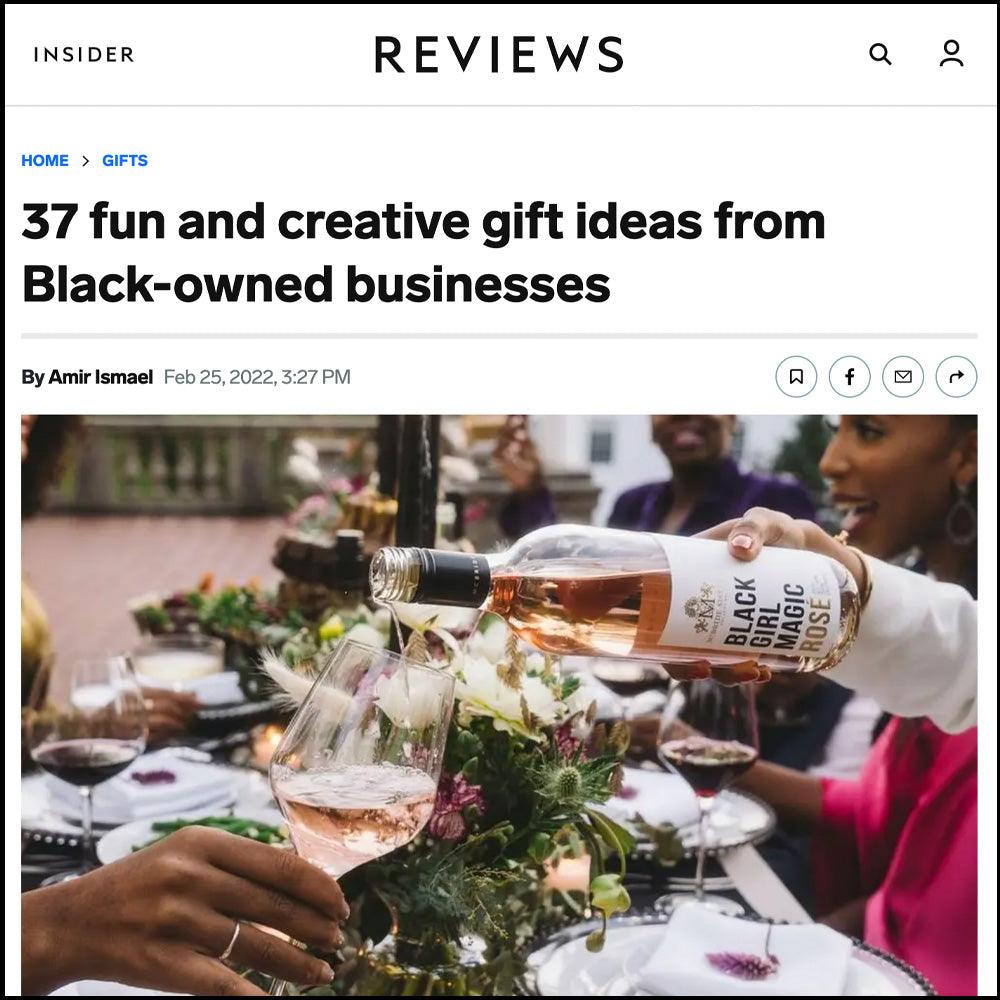The width and height of the screenshot is (1000, 1000).
Task: Go to the INSIDER logo homepage
Action: click(84, 54)
